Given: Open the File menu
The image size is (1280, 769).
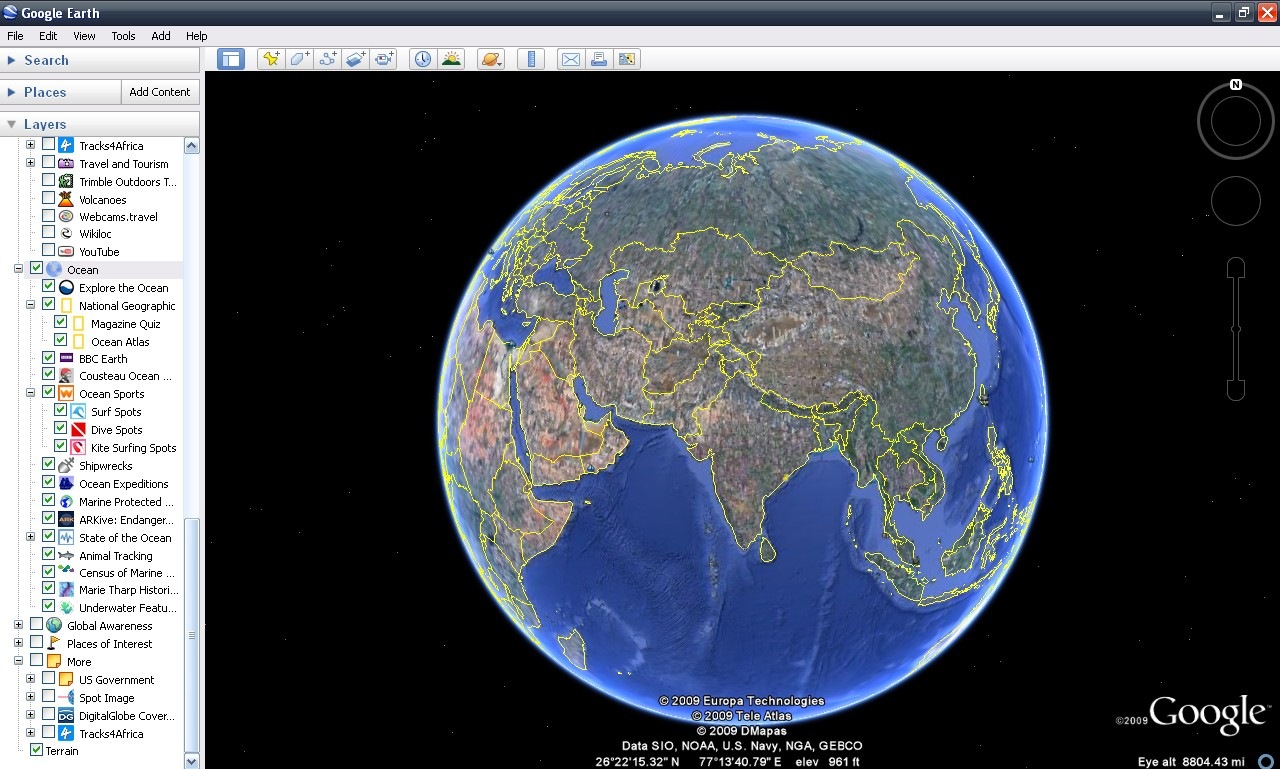Looking at the screenshot, I should (15, 36).
